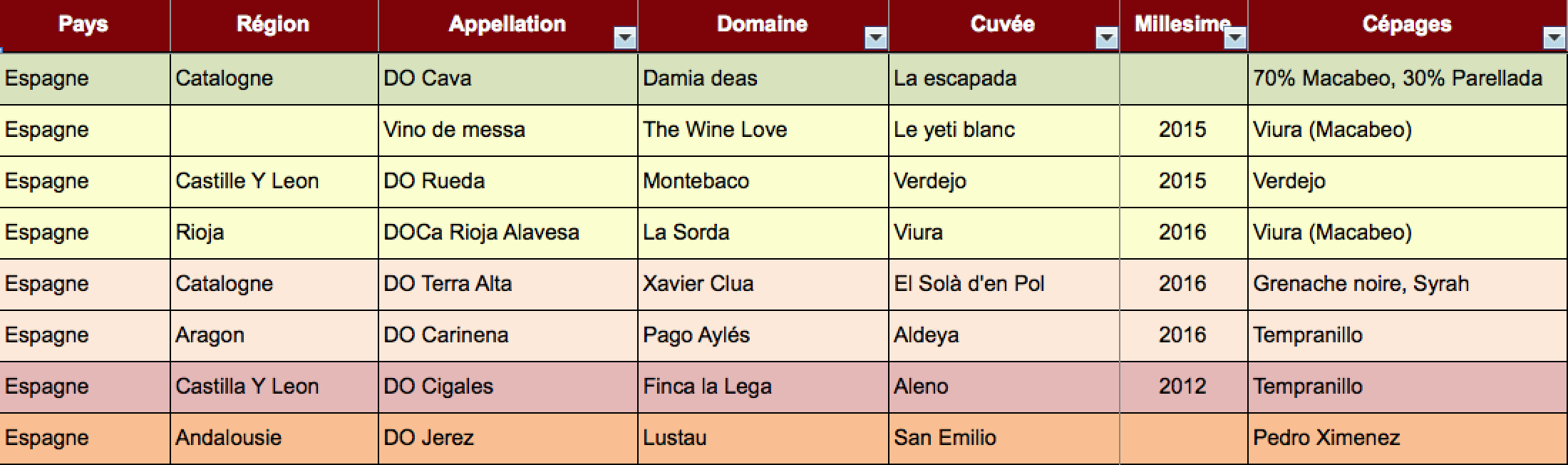The image size is (1568, 465).
Task: Open the Millesime column filter dropdown
Action: (x=1235, y=38)
